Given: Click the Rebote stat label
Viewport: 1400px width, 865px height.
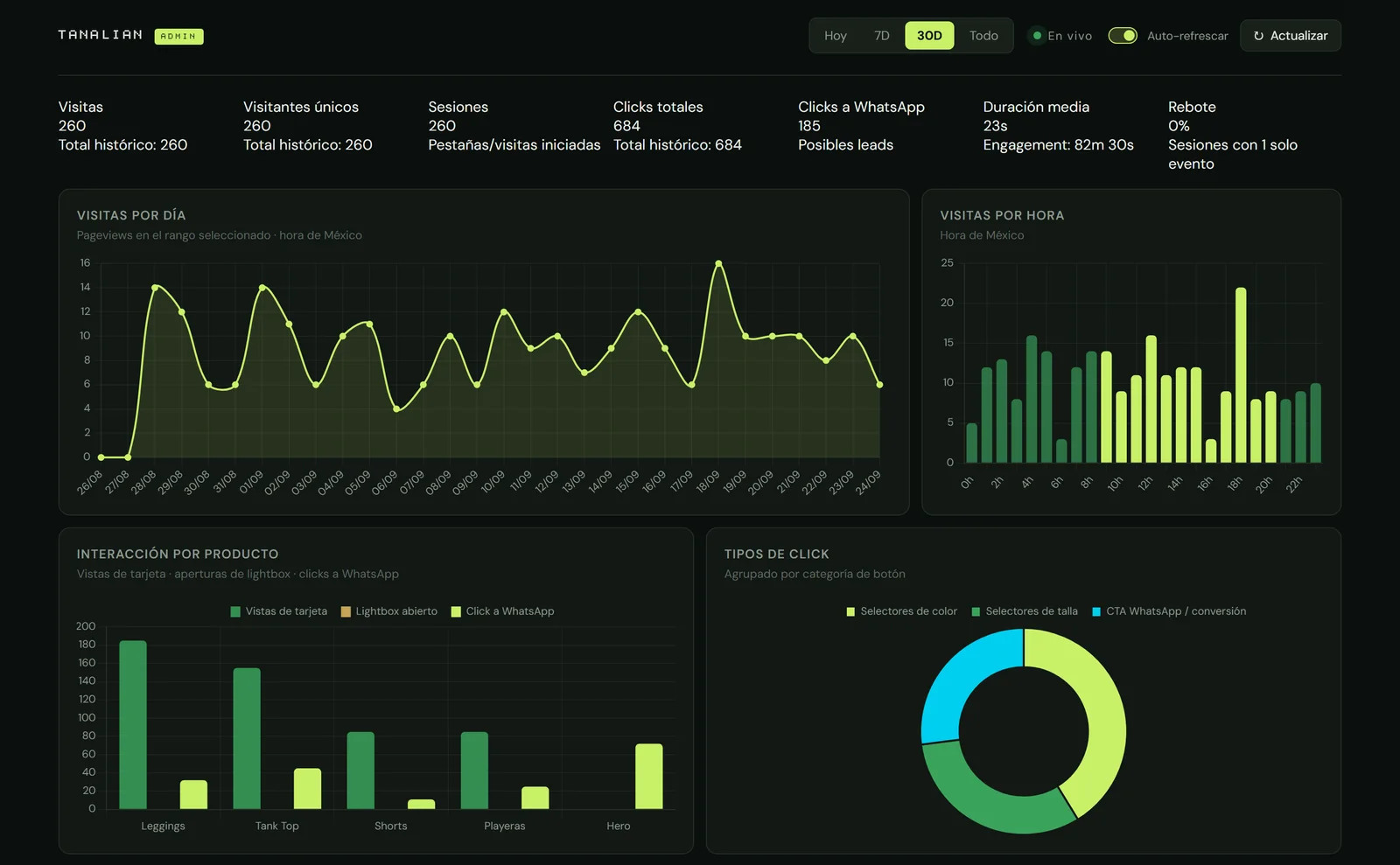Looking at the screenshot, I should coord(1192,107).
